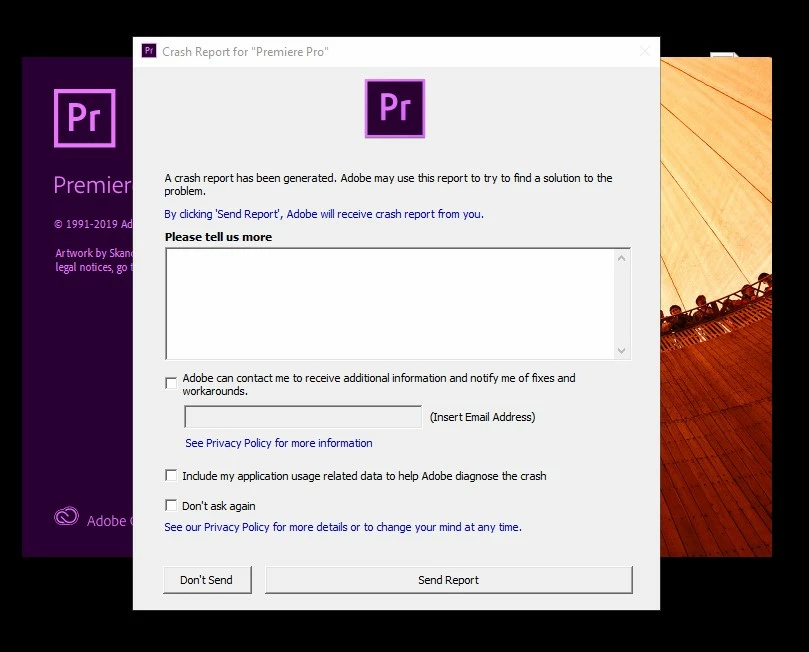Click the Insert Email Address field
The width and height of the screenshot is (809, 652).
pos(303,417)
